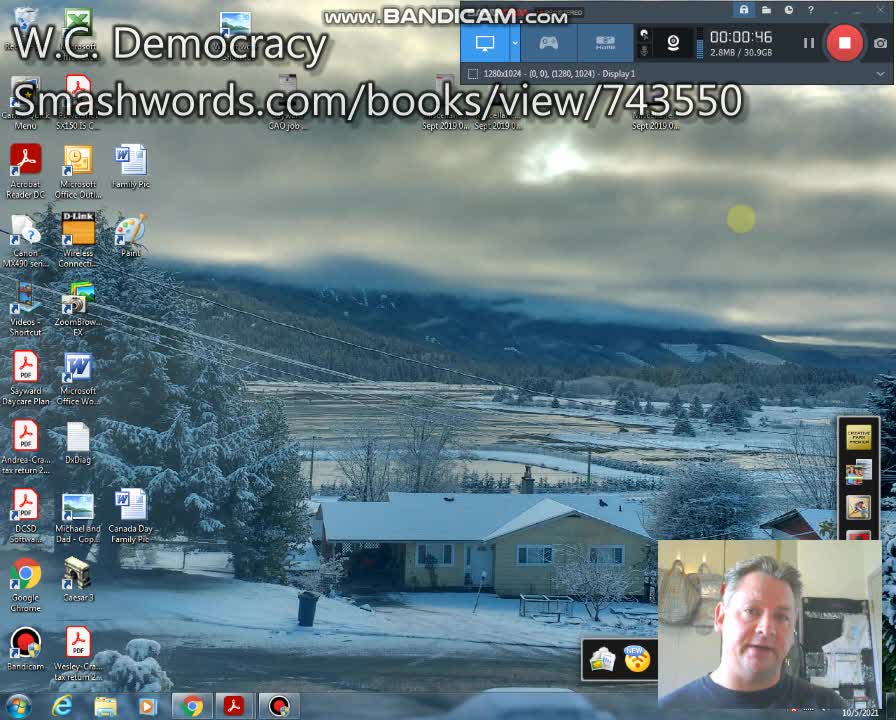This screenshot has height=720, width=896.
Task: Select DxDiag text file
Action: click(x=78, y=443)
